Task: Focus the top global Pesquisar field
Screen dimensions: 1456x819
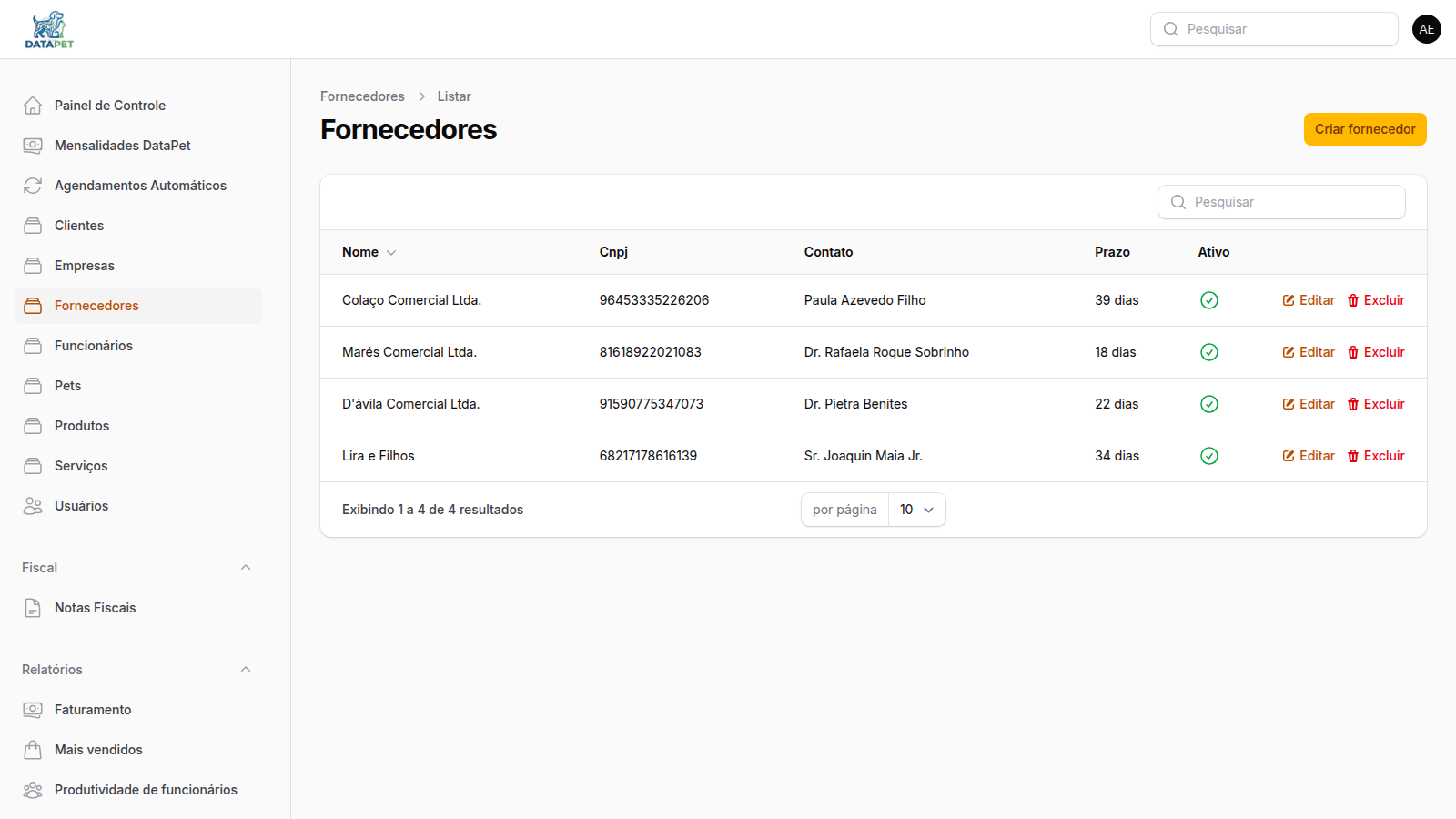Action: [x=1274, y=29]
